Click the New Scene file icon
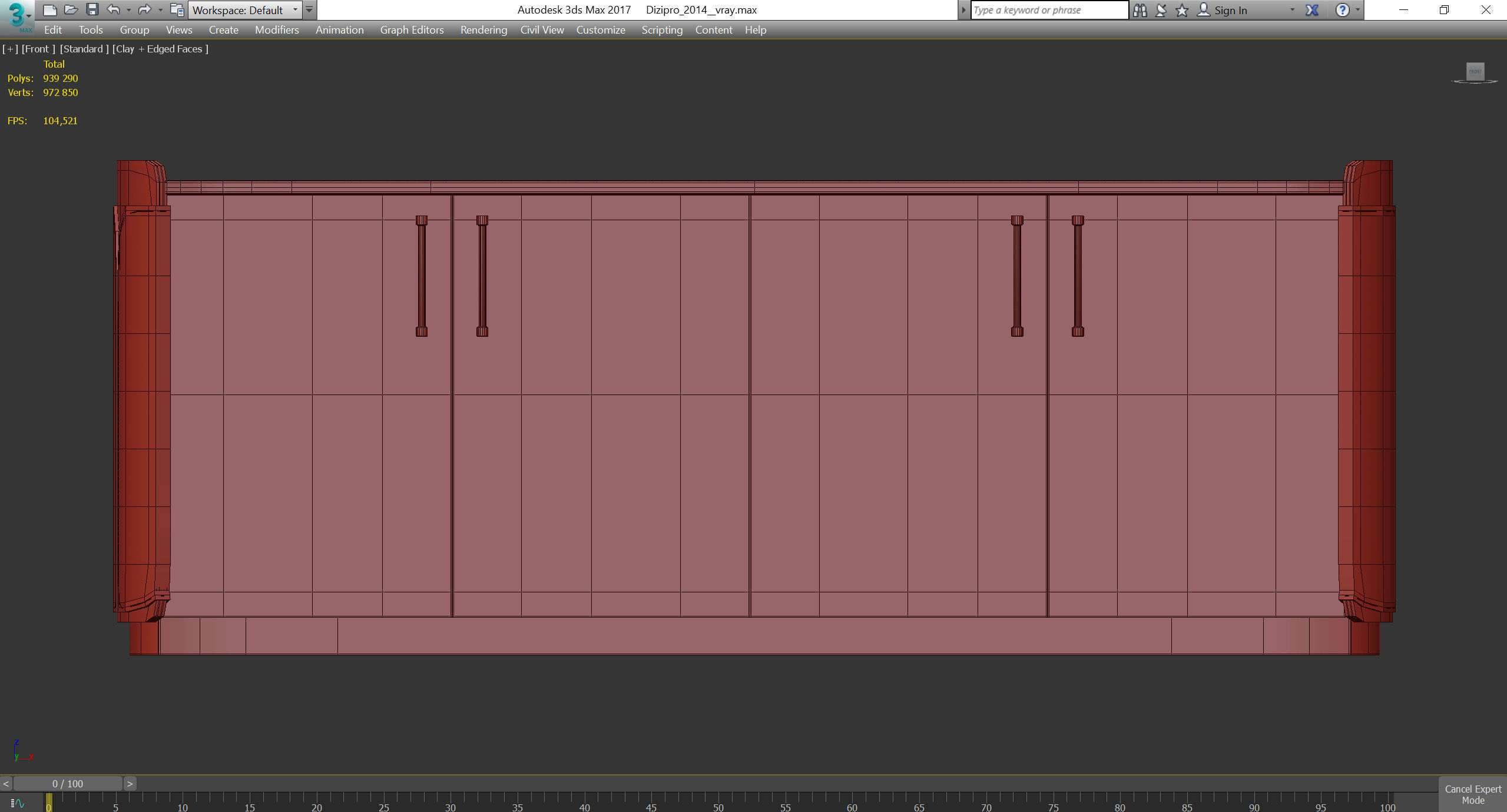The image size is (1507, 812). [50, 9]
